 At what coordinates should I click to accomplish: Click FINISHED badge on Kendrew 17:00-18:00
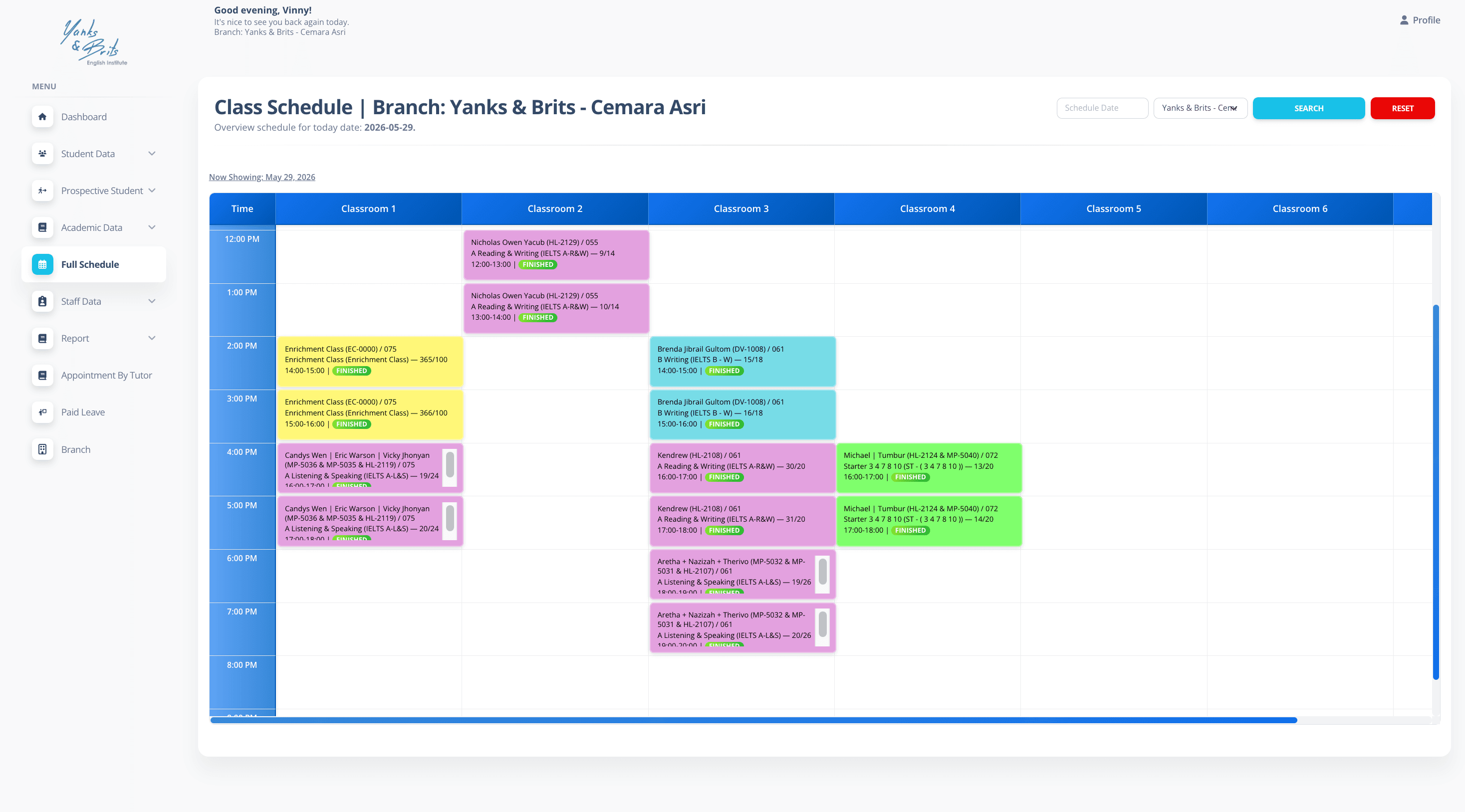pos(724,530)
